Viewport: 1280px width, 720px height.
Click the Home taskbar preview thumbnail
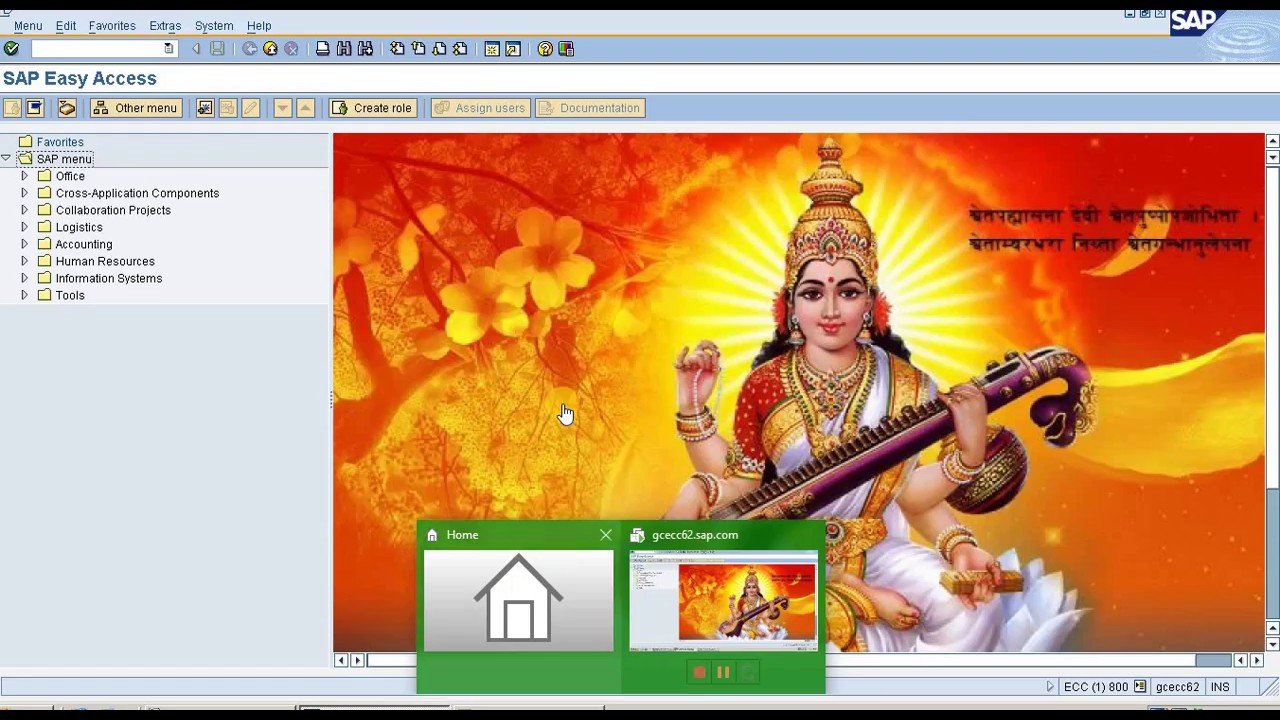pos(518,600)
